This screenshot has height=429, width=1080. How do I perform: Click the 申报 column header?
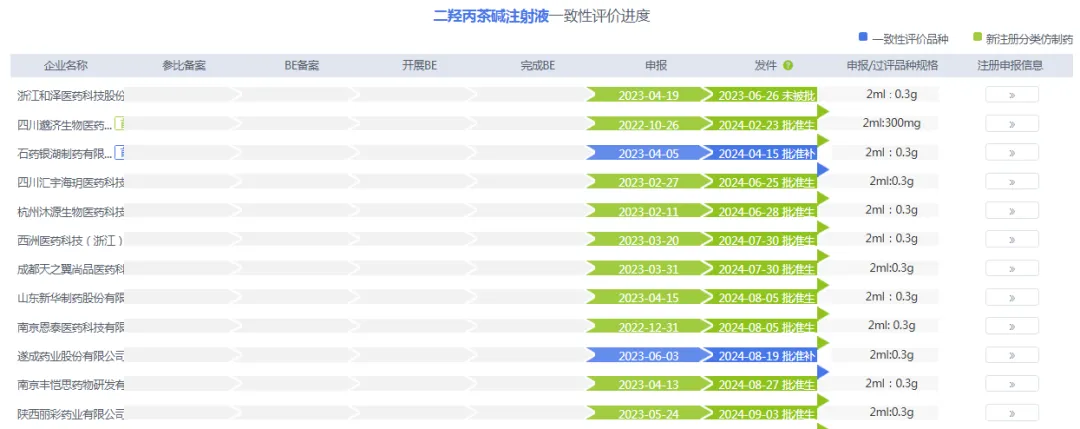(656, 65)
